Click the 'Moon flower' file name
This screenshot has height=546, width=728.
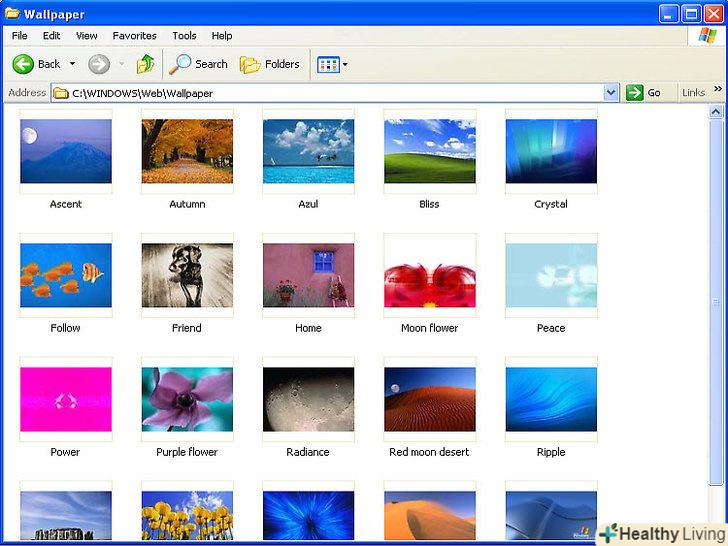coord(429,328)
